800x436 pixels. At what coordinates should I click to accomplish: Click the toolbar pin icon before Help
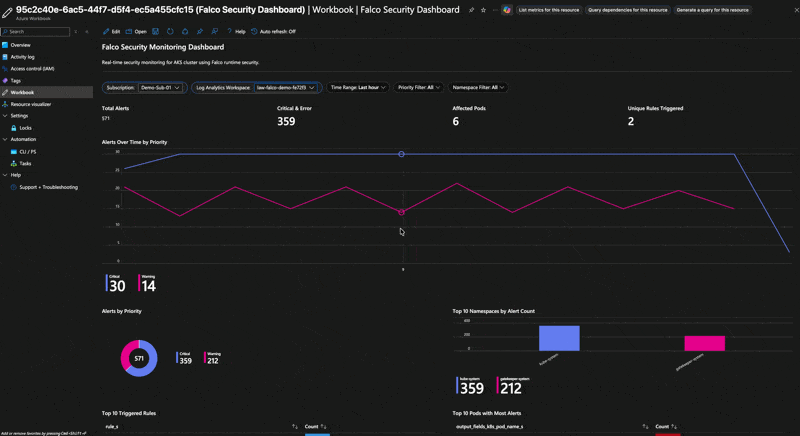(199, 32)
